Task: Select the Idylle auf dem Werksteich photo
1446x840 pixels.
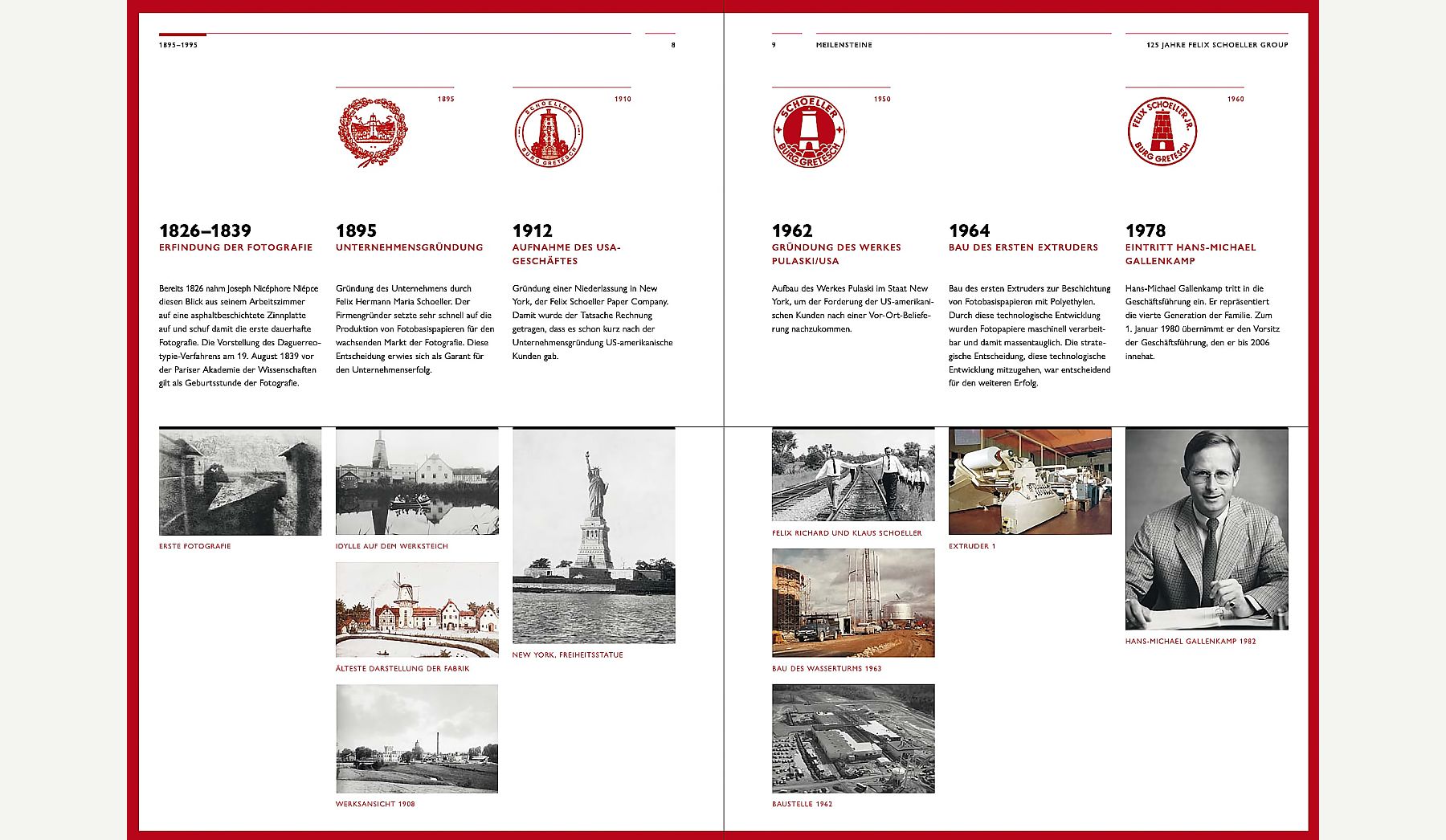Action: (x=417, y=482)
